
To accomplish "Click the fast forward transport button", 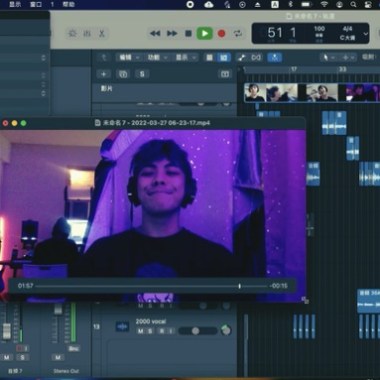I will click(x=172, y=33).
